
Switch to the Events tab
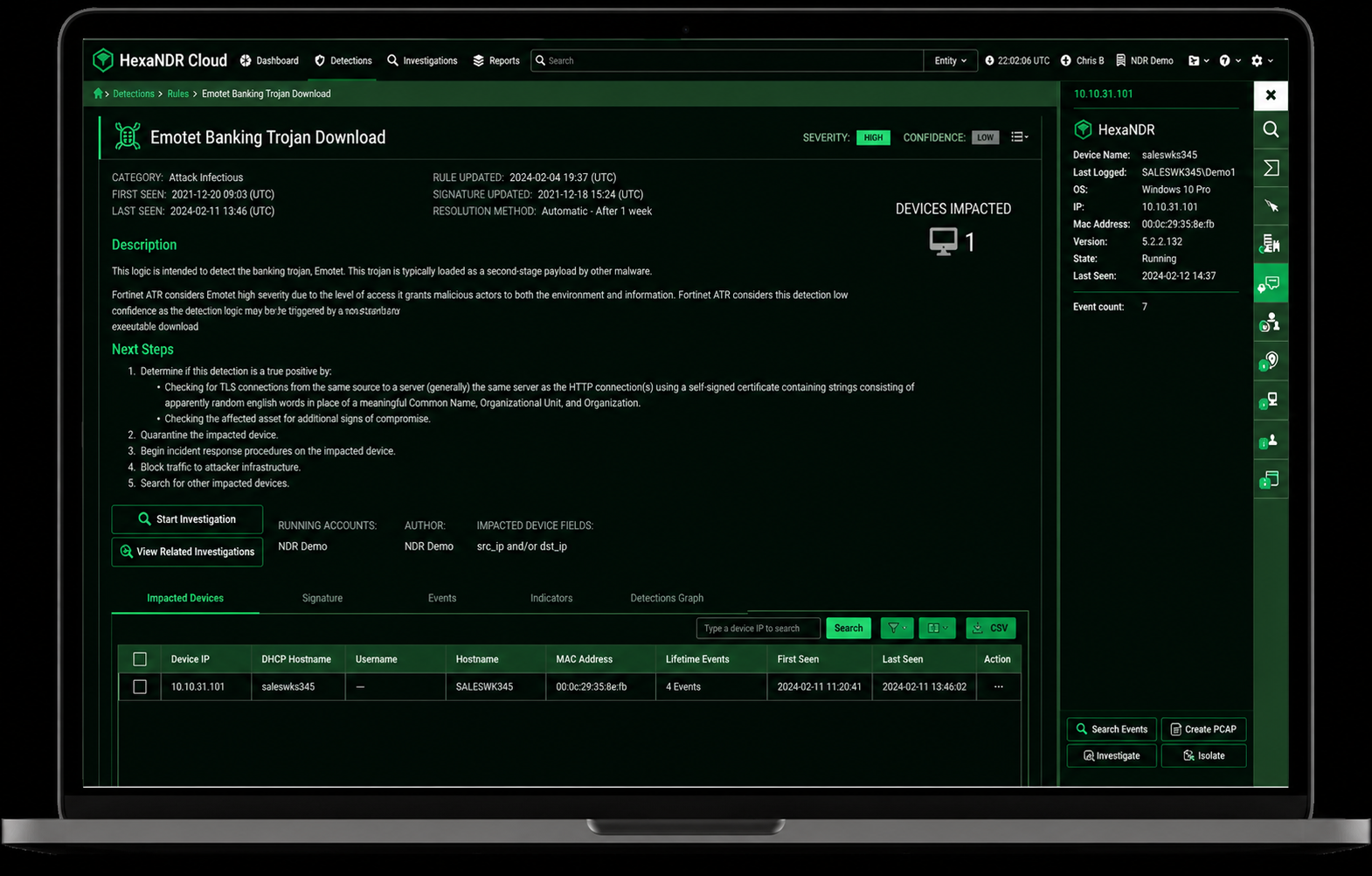click(x=442, y=598)
